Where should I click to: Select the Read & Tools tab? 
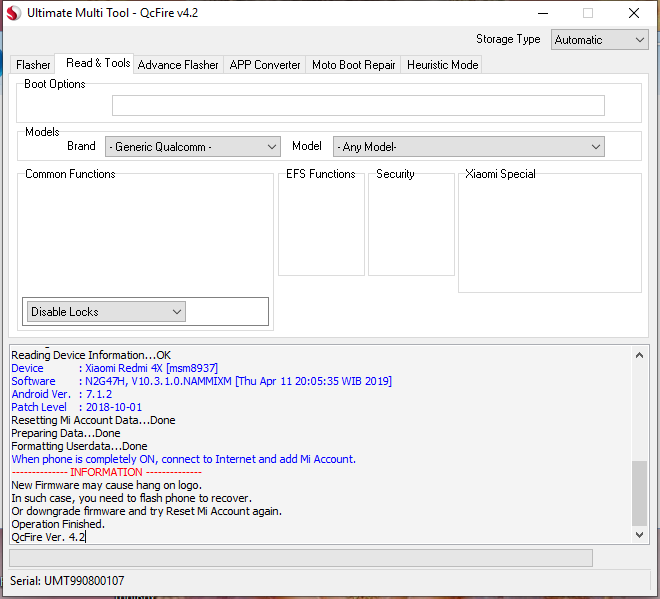(97, 63)
